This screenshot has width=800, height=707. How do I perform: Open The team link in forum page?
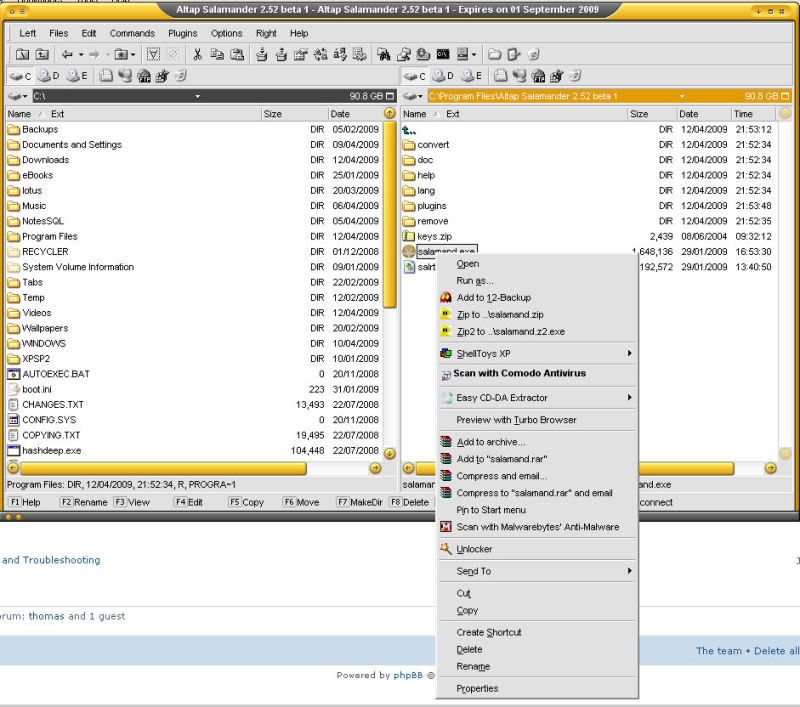(718, 650)
